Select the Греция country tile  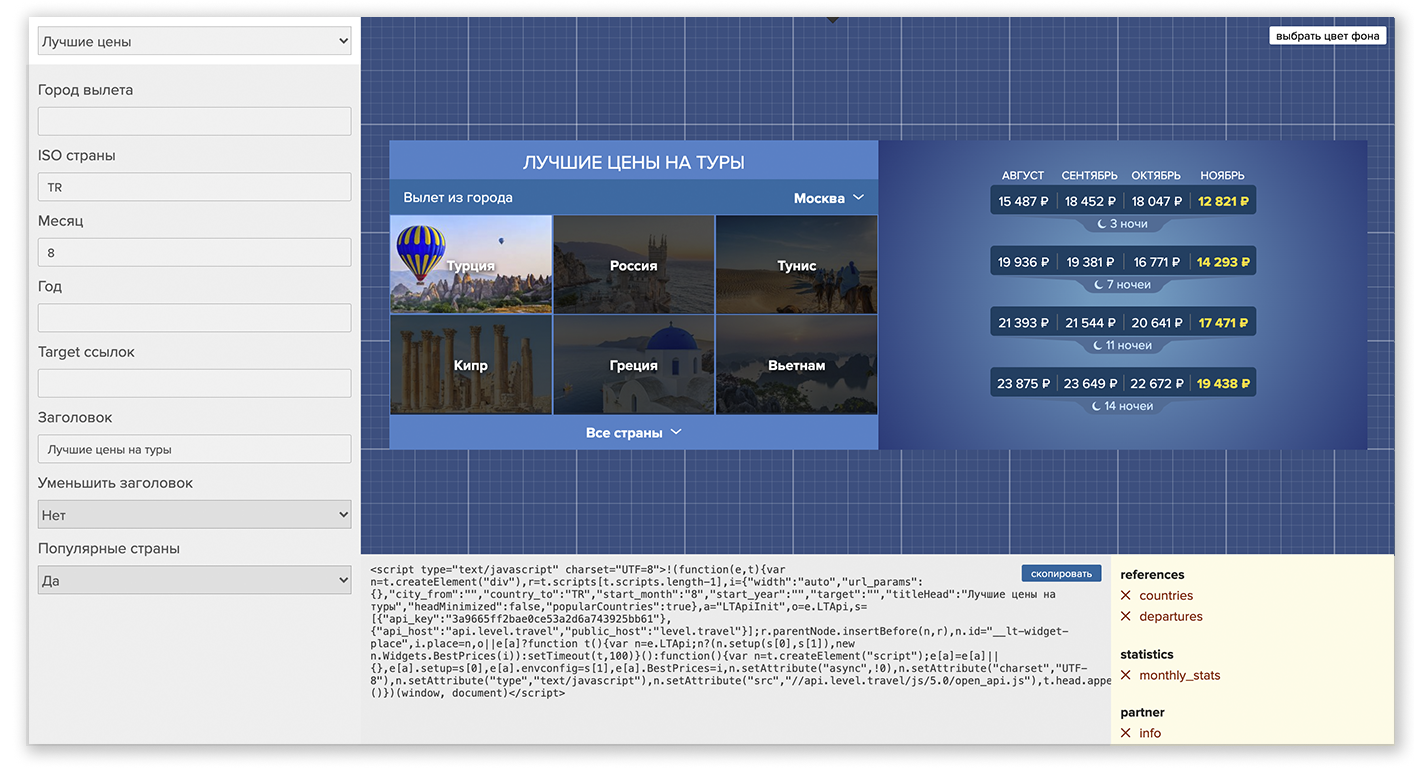[634, 365]
